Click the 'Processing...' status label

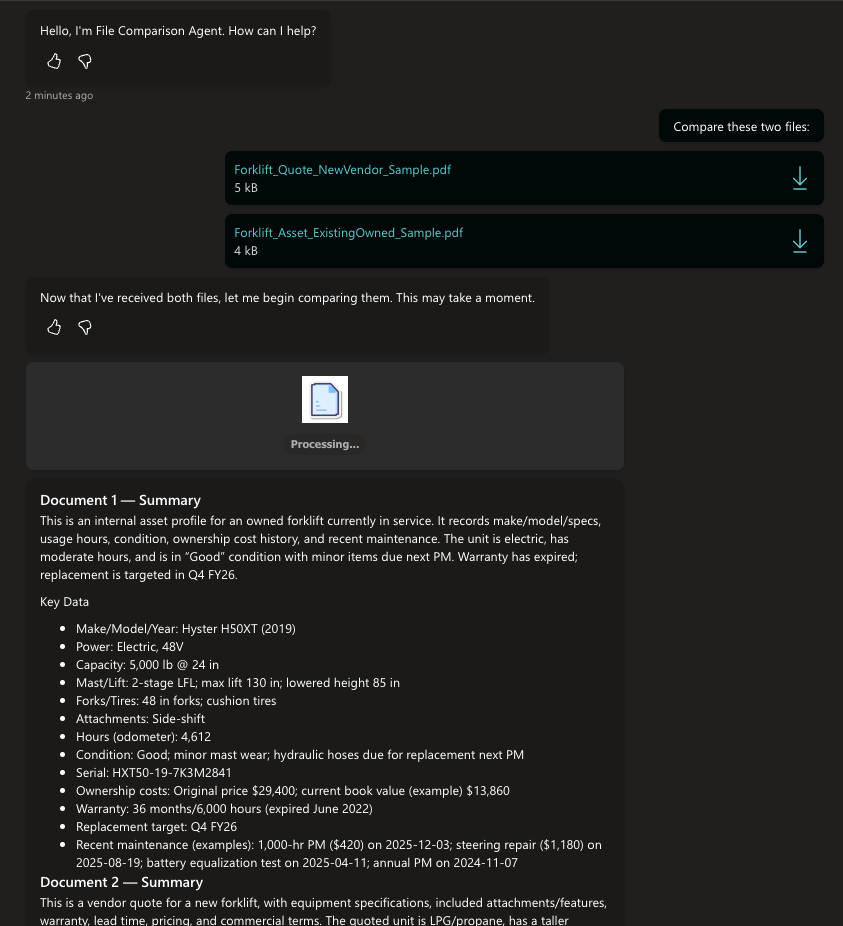click(x=325, y=444)
